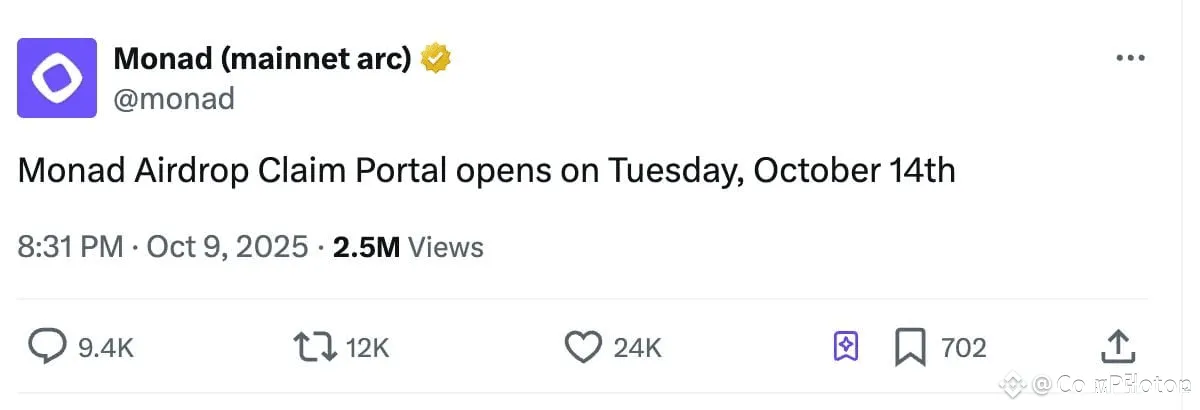The height and width of the screenshot is (410, 1200).
Task: Click the Oct 9, 2025 date
Action: [x=227, y=247]
